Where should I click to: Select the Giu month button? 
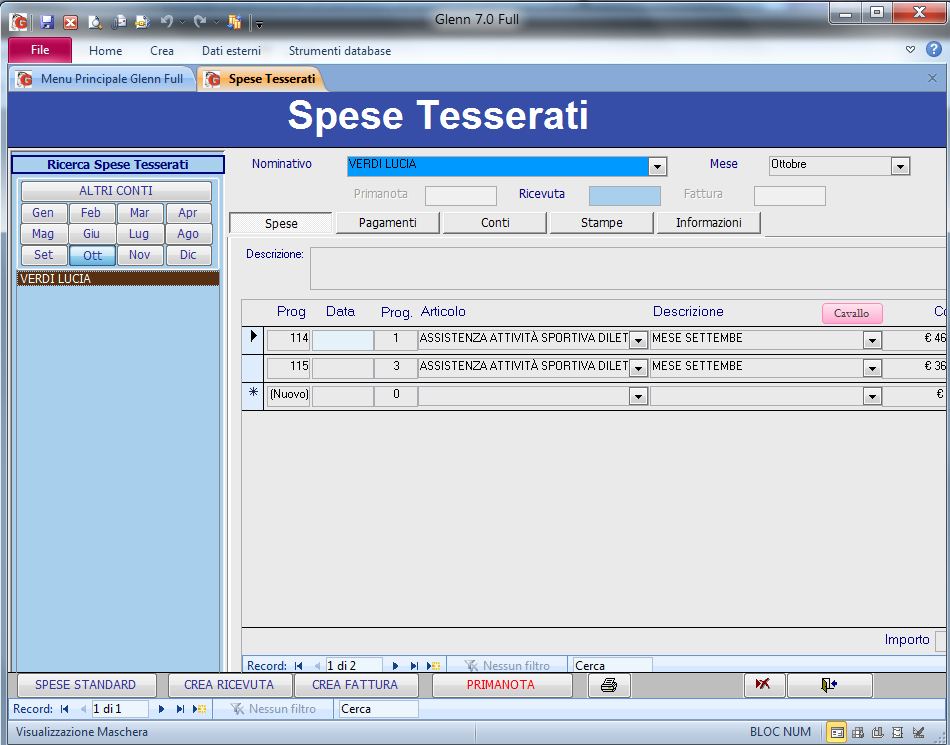[x=91, y=234]
